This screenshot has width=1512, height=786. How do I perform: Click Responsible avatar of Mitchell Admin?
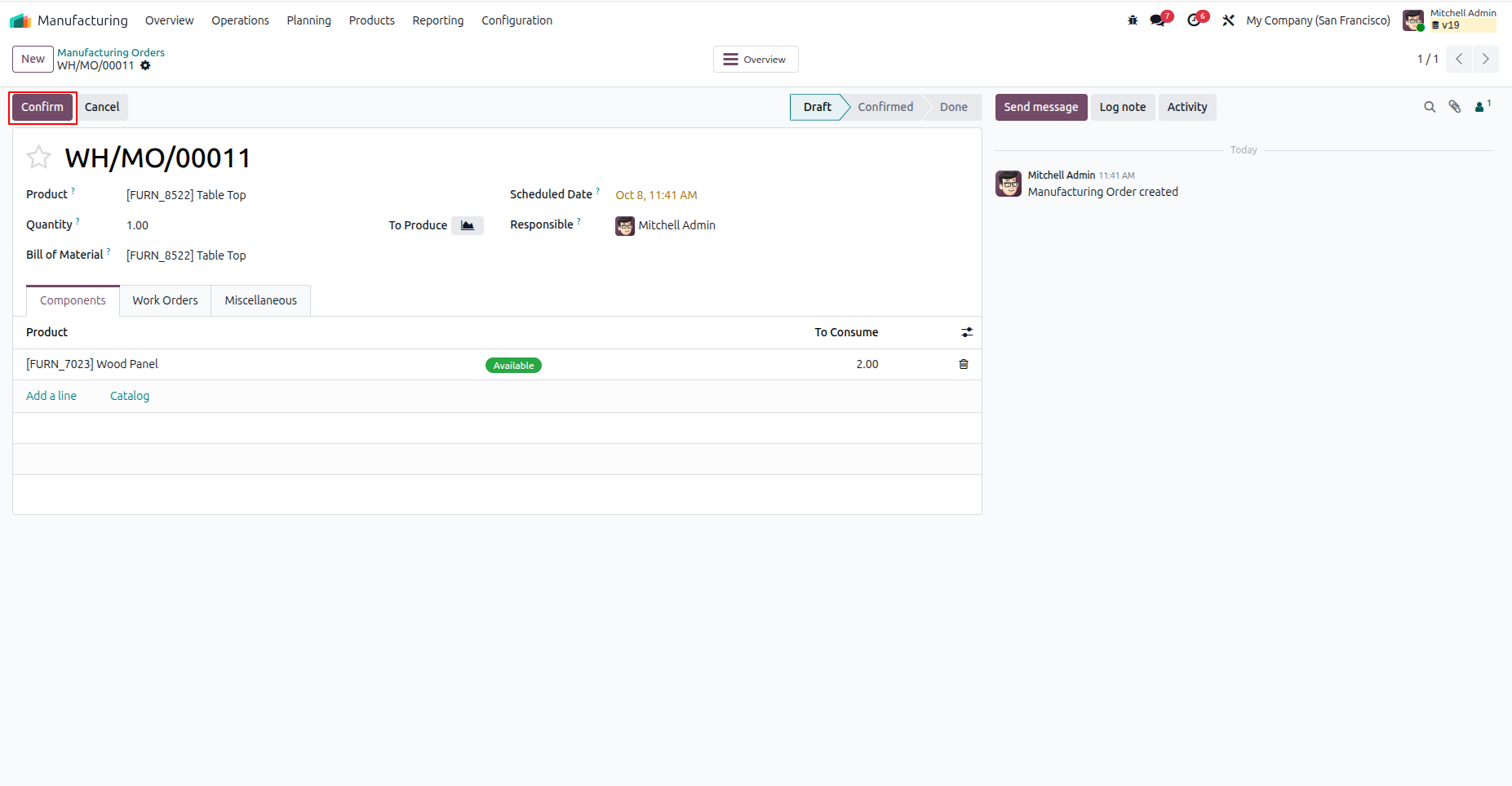625,226
